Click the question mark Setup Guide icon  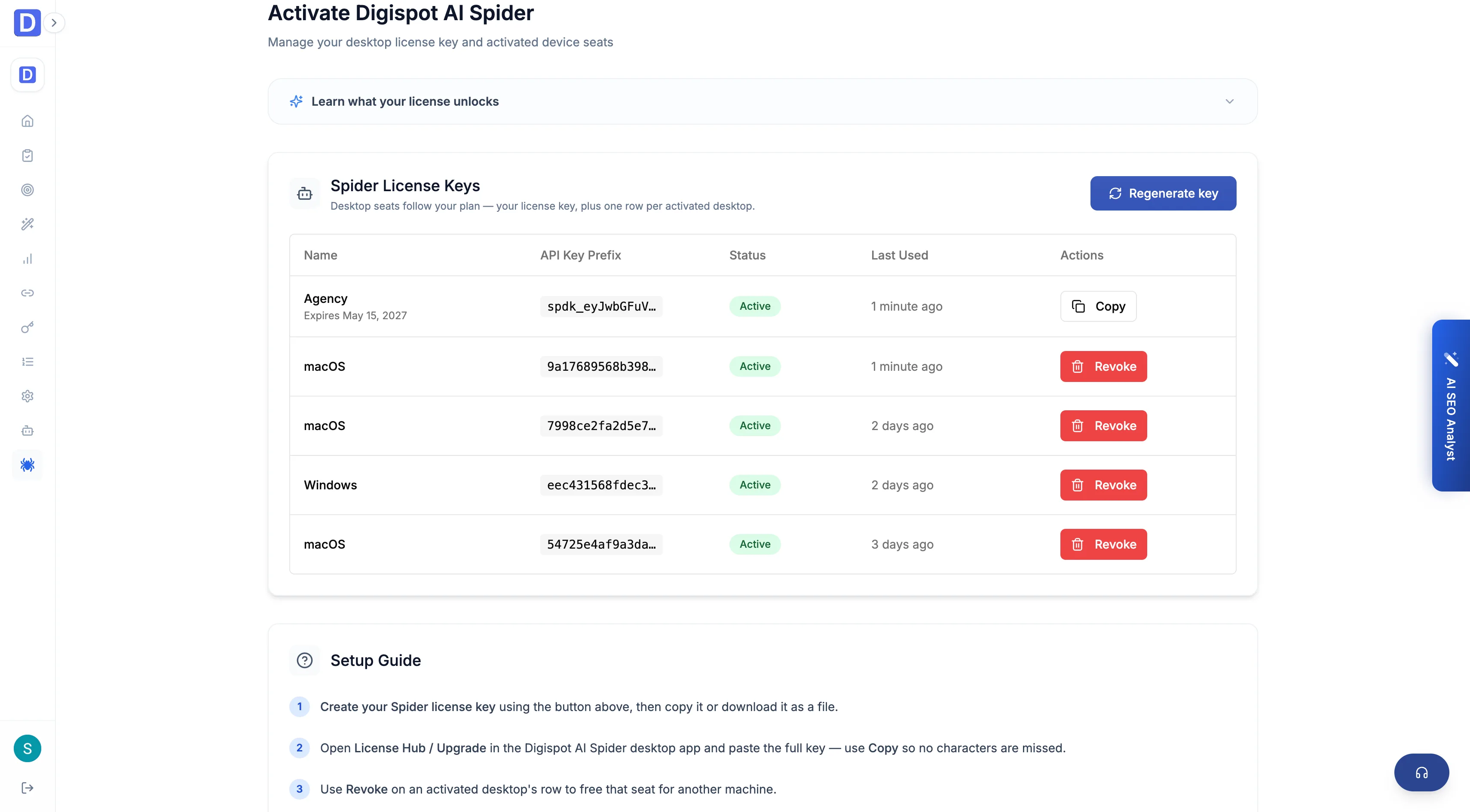305,660
